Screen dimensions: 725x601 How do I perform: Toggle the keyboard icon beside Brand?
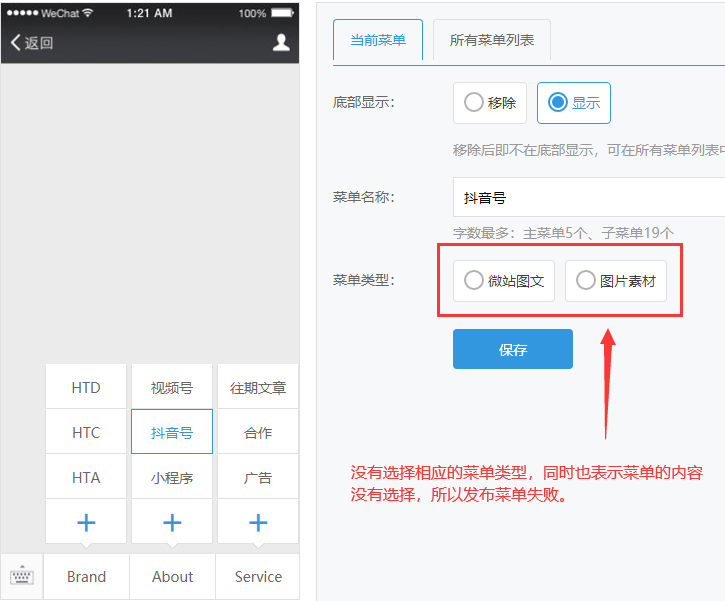[22, 576]
